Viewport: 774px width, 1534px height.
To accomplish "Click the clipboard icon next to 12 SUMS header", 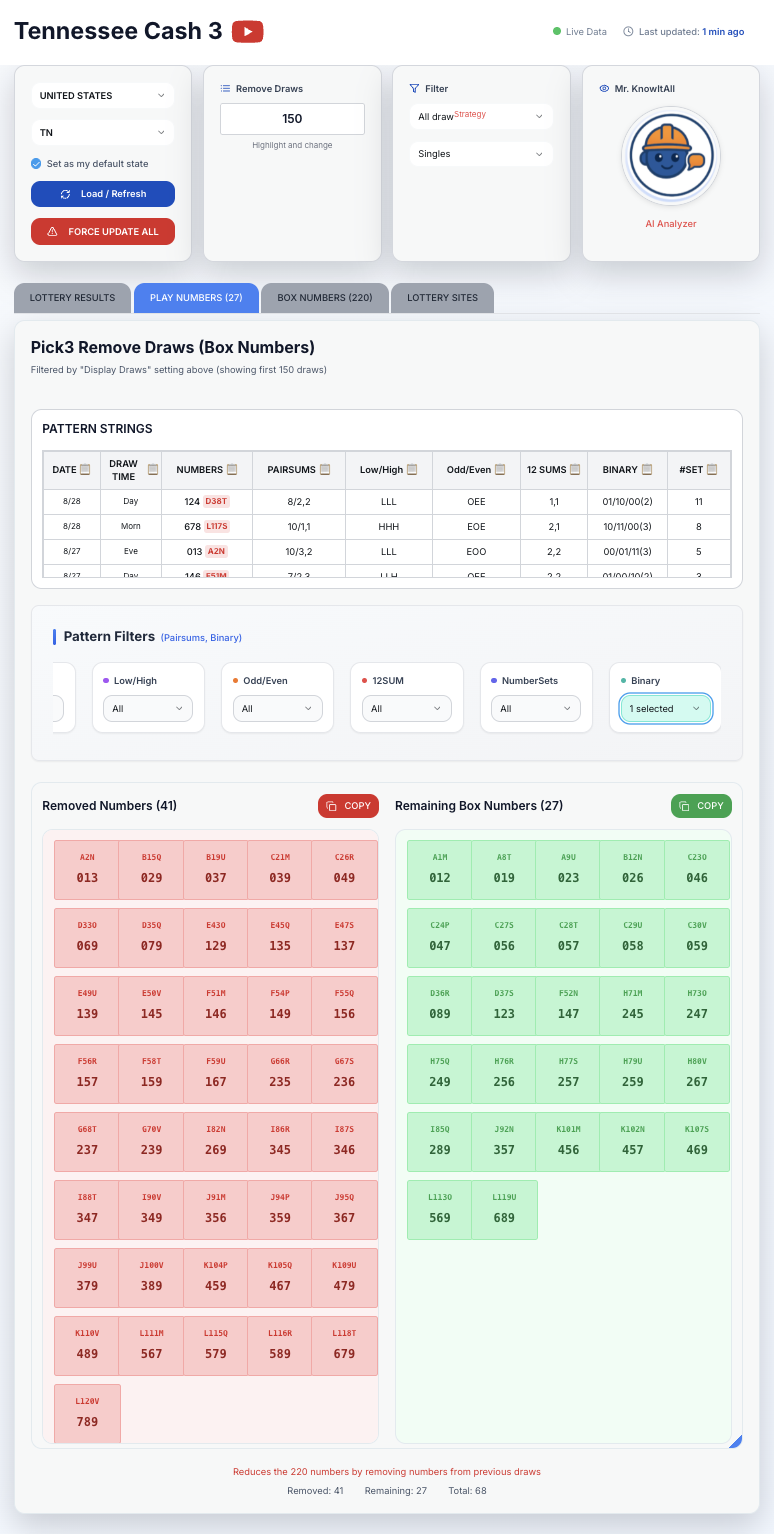I will point(576,470).
